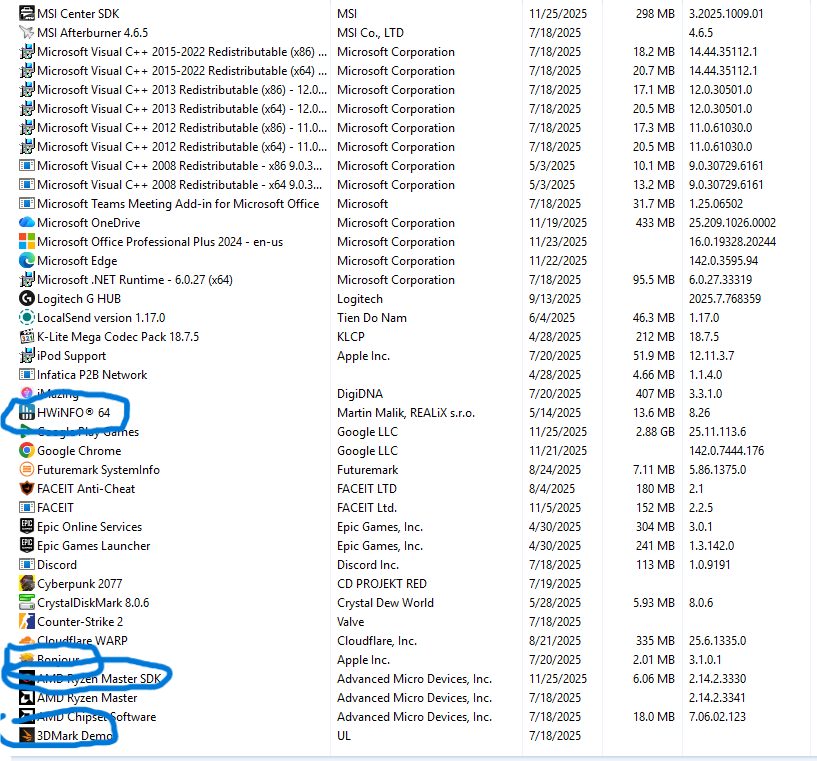Image resolution: width=817 pixels, height=761 pixels.
Task: Click the Epic Games Launcher icon
Action: tap(27, 546)
